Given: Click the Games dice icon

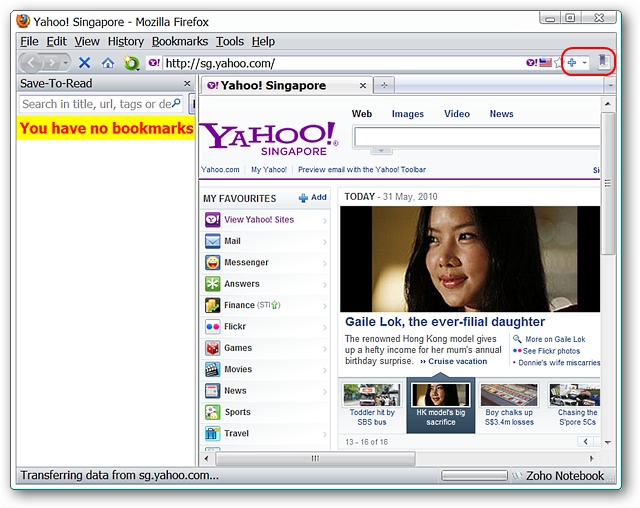Looking at the screenshot, I should point(213,348).
